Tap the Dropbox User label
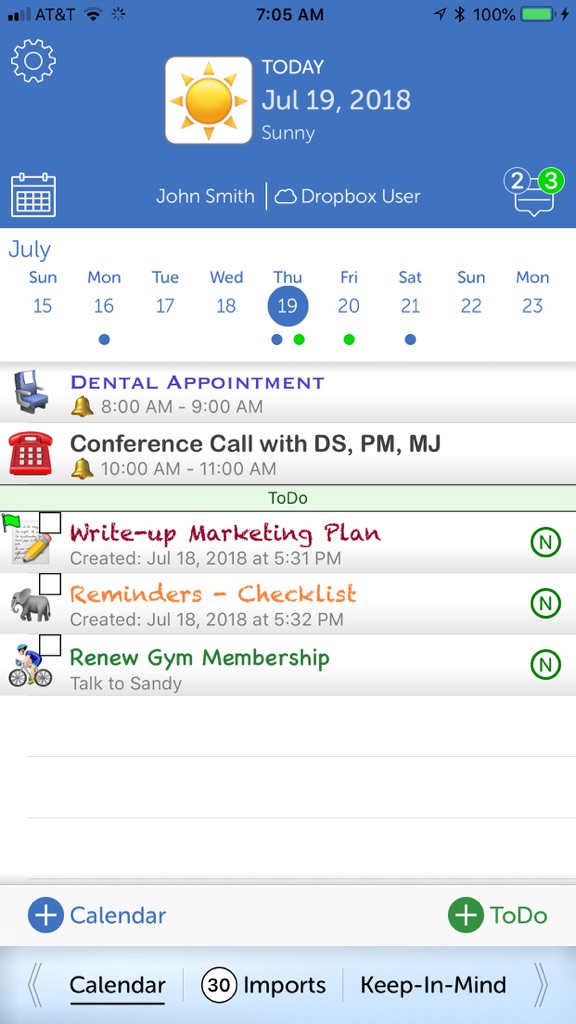 (x=360, y=197)
